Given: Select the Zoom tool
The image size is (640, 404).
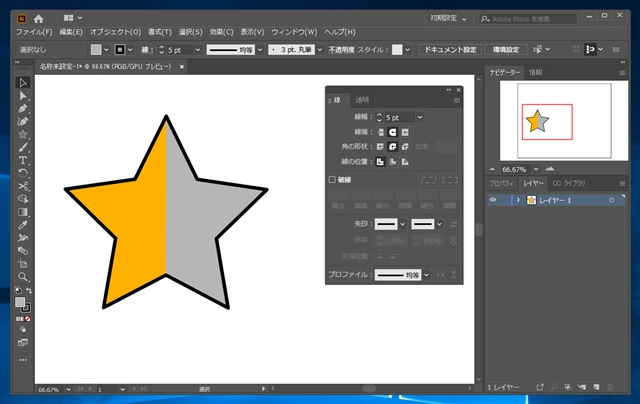Looking at the screenshot, I should click(23, 277).
